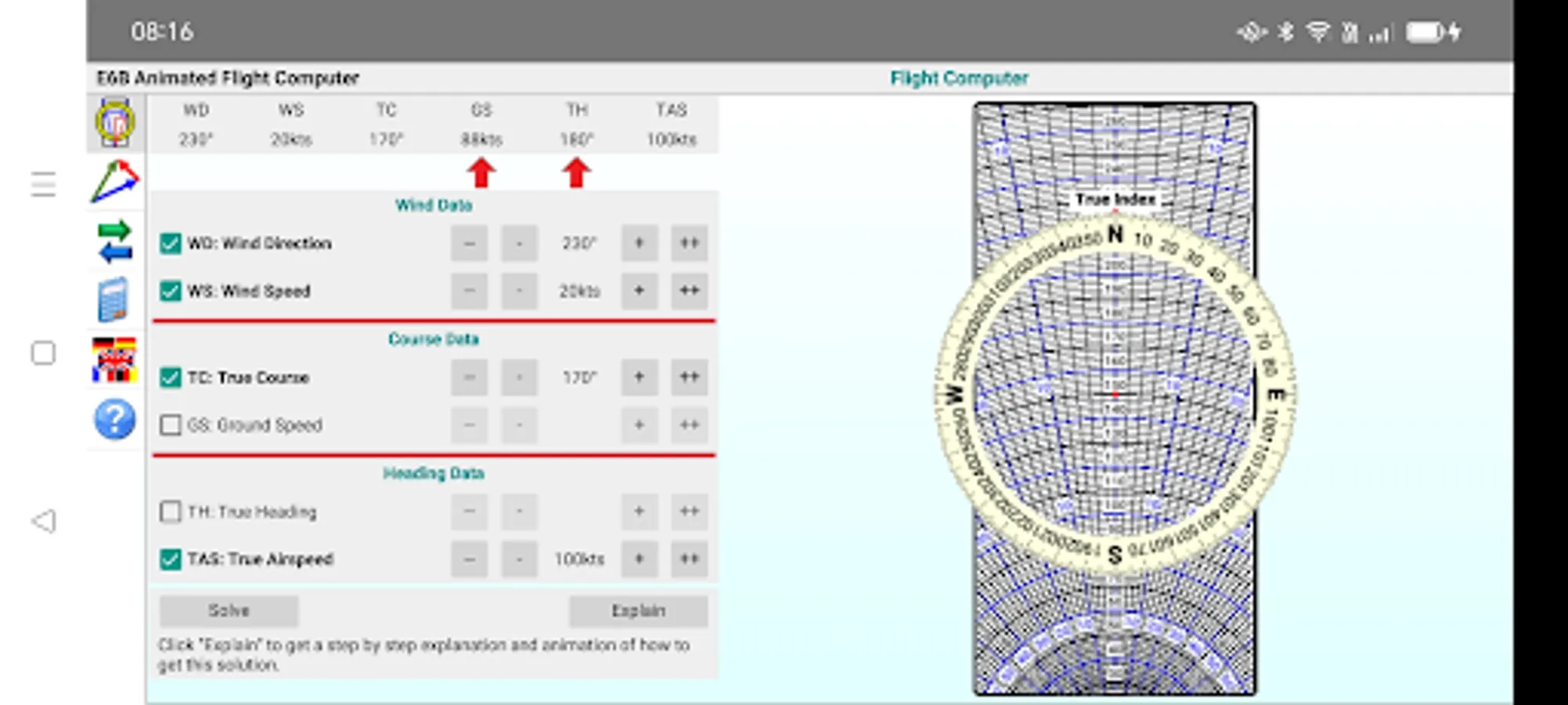Click the Flight Computer title text
This screenshot has height=705, width=1568.
click(959, 78)
